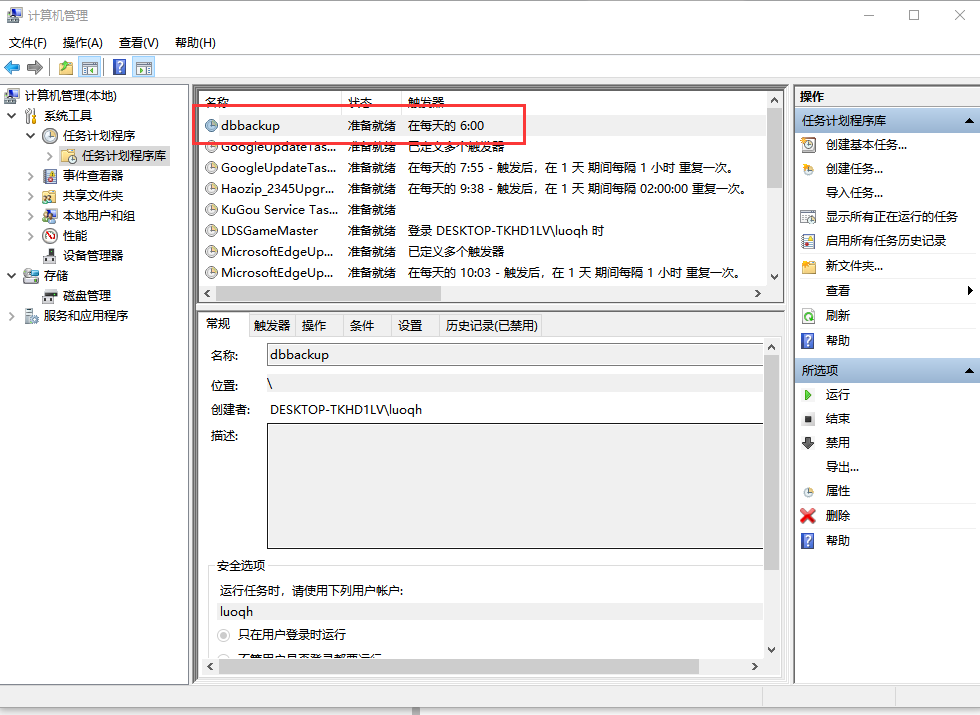
Task: Collapse the 存储 tree node
Action: click(x=11, y=276)
